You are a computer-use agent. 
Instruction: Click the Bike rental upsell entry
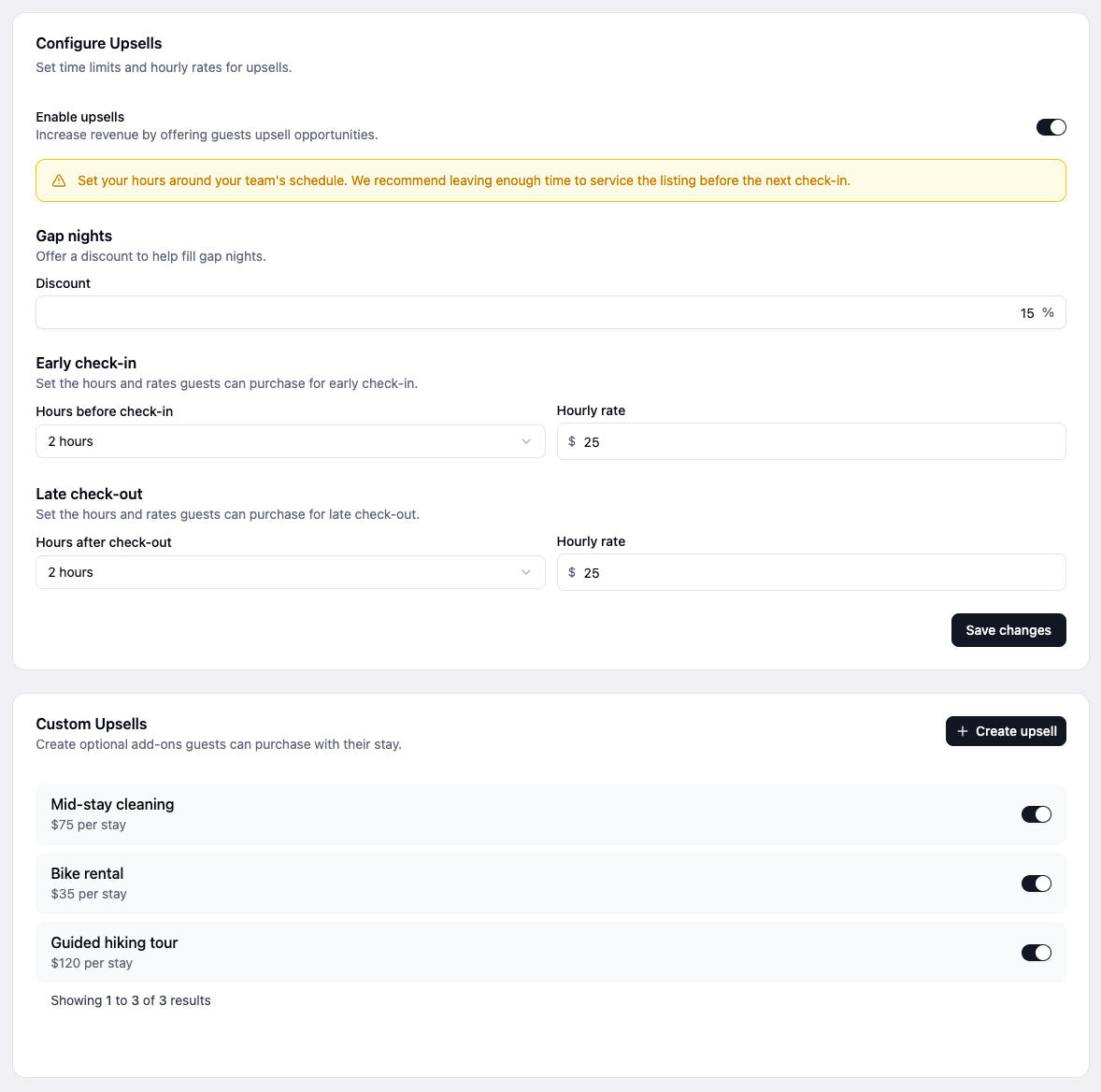(x=550, y=883)
